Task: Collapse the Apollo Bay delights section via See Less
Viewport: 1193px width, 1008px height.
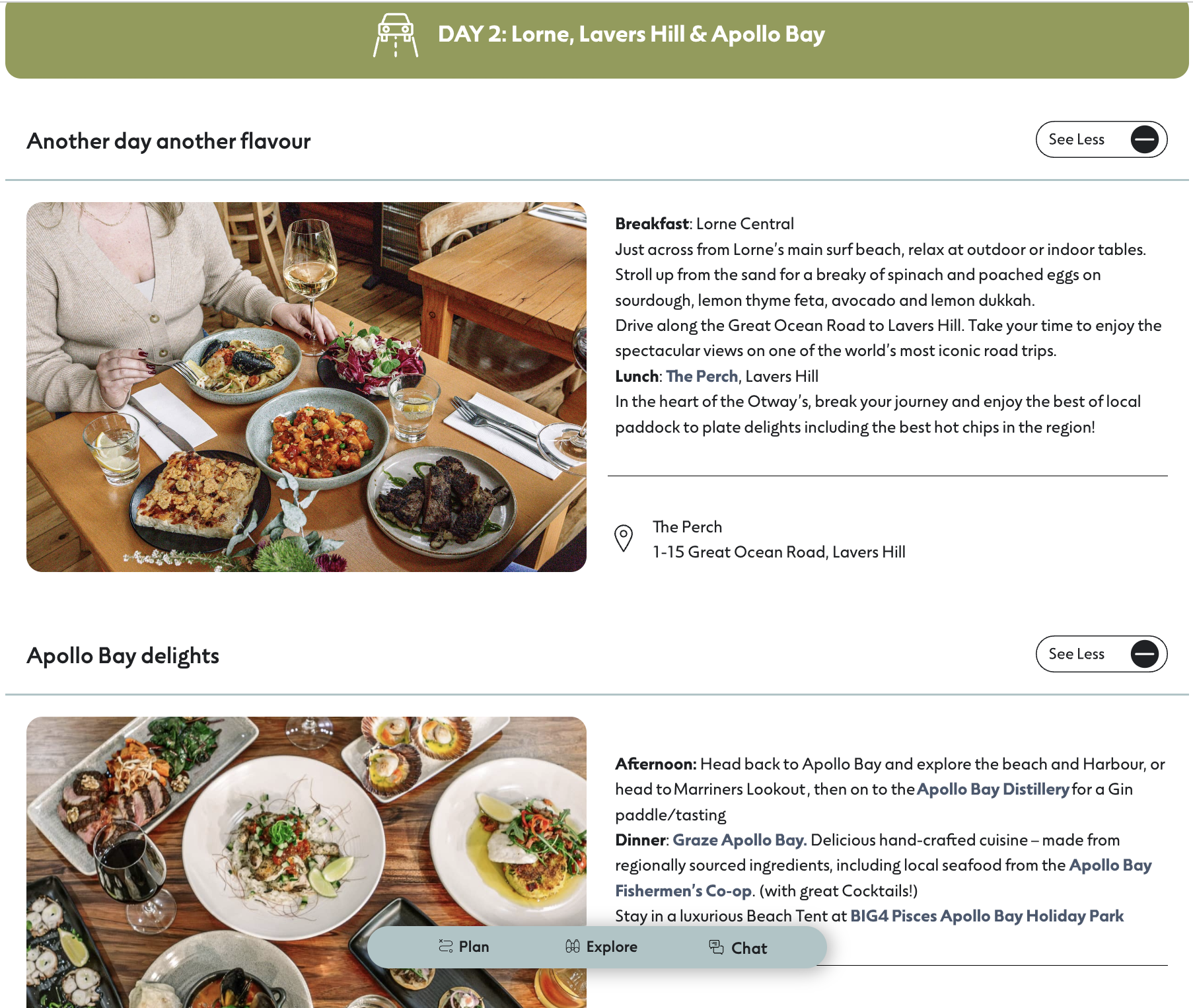Action: [x=1101, y=654]
